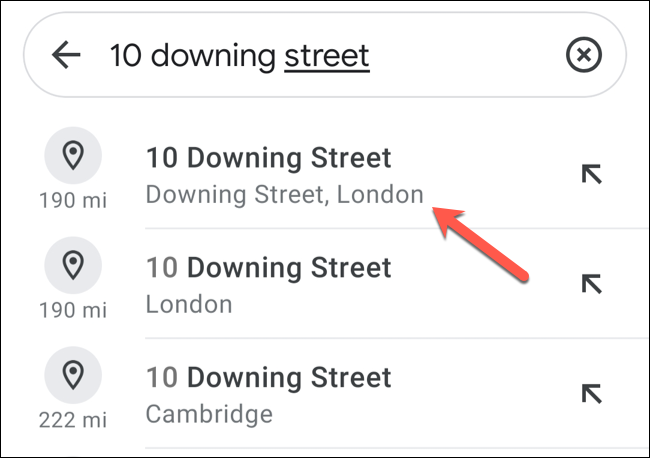The image size is (650, 458).
Task: Tap location pin icon beside the London result
Action: (73, 265)
